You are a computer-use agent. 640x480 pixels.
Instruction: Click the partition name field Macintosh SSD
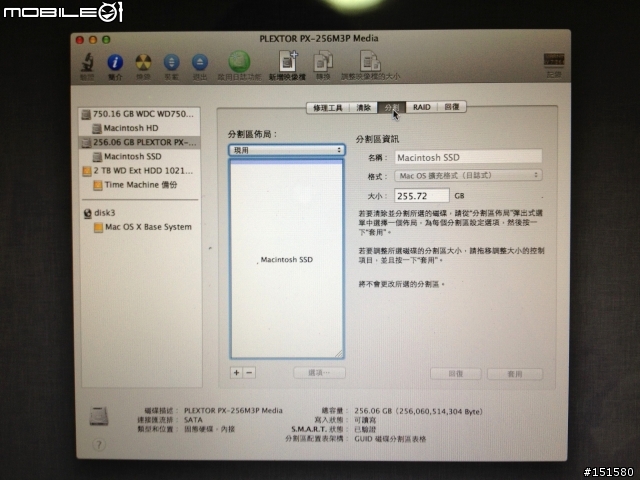point(468,157)
